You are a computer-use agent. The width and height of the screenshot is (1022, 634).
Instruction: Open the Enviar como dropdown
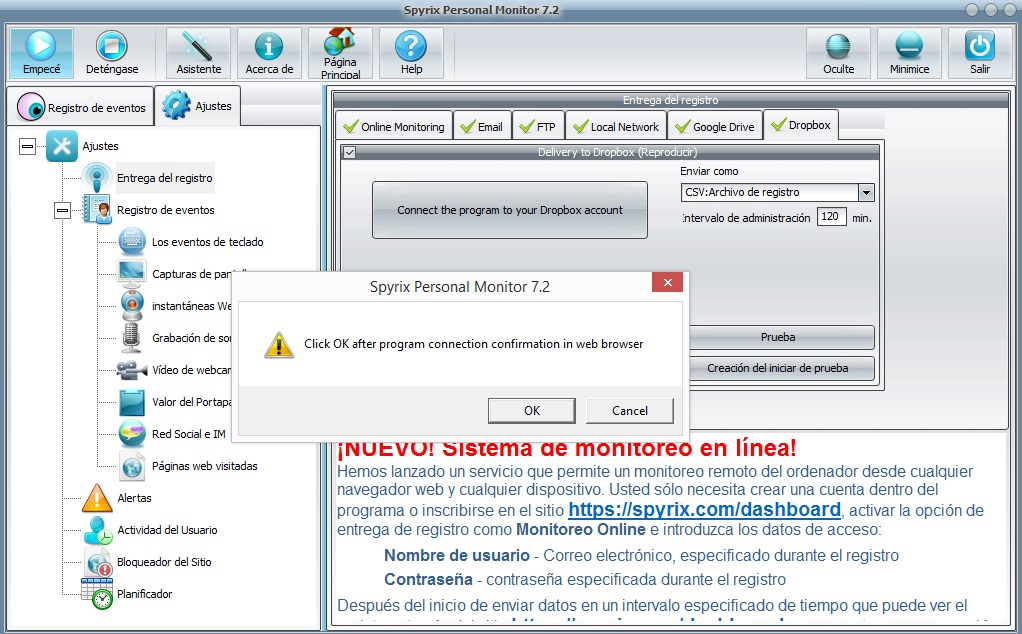click(866, 192)
